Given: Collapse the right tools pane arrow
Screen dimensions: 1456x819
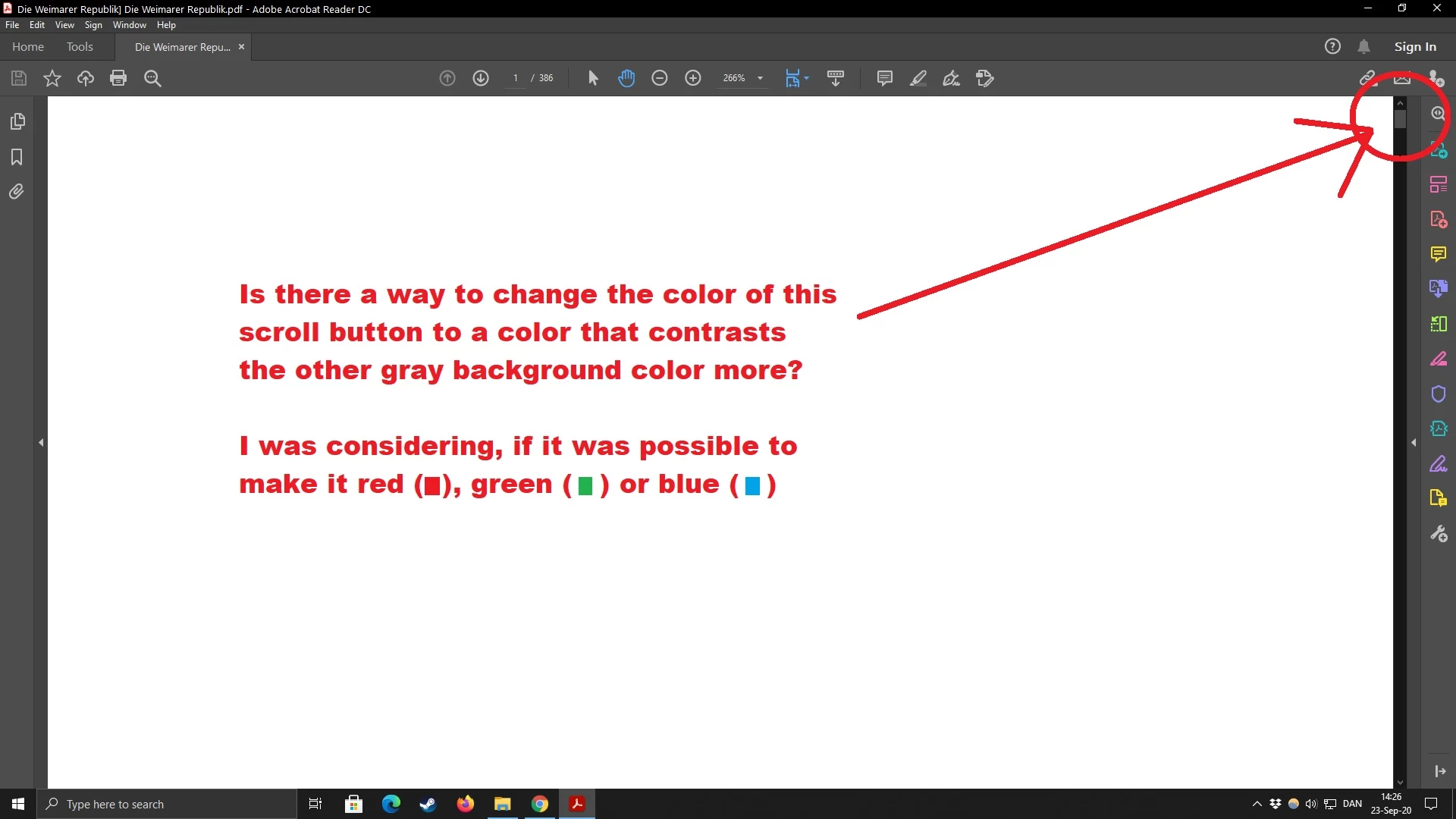Looking at the screenshot, I should [1414, 442].
